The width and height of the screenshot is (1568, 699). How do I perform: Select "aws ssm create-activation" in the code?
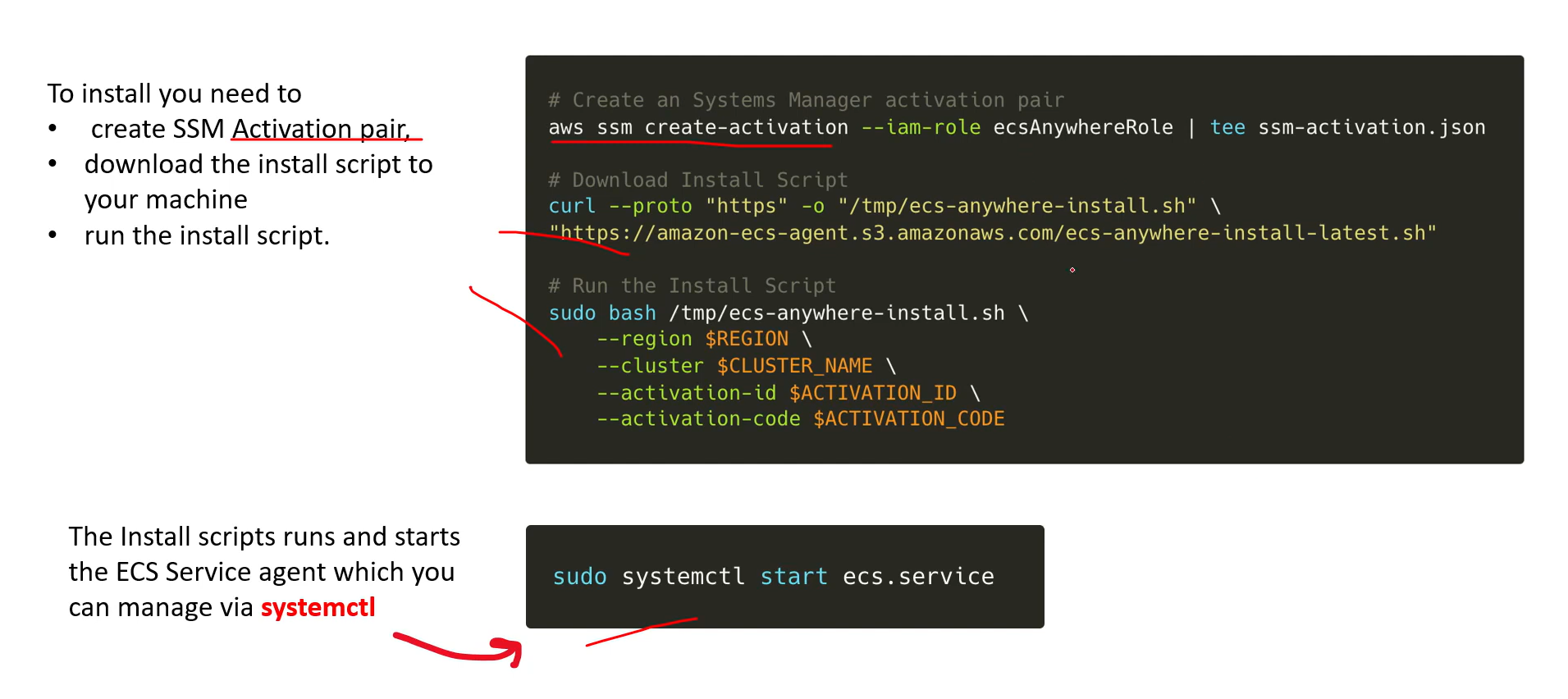click(x=698, y=127)
